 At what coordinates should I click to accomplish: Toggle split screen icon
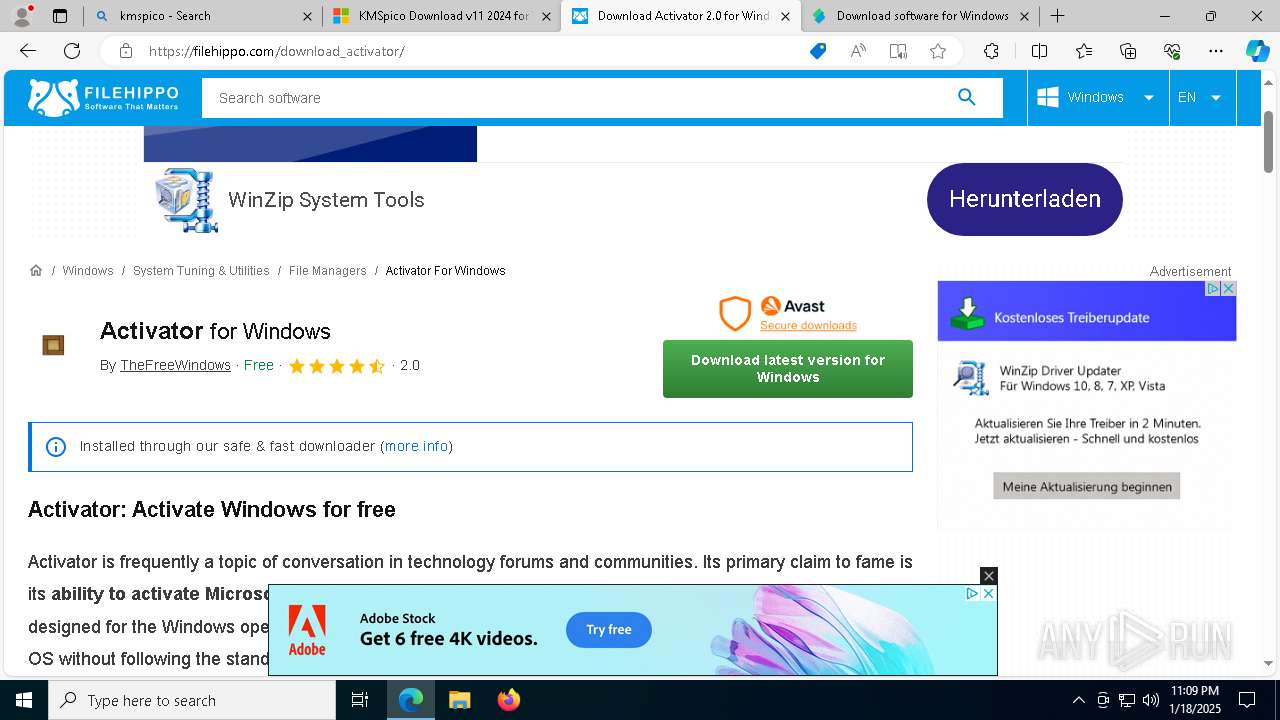[x=1039, y=51]
